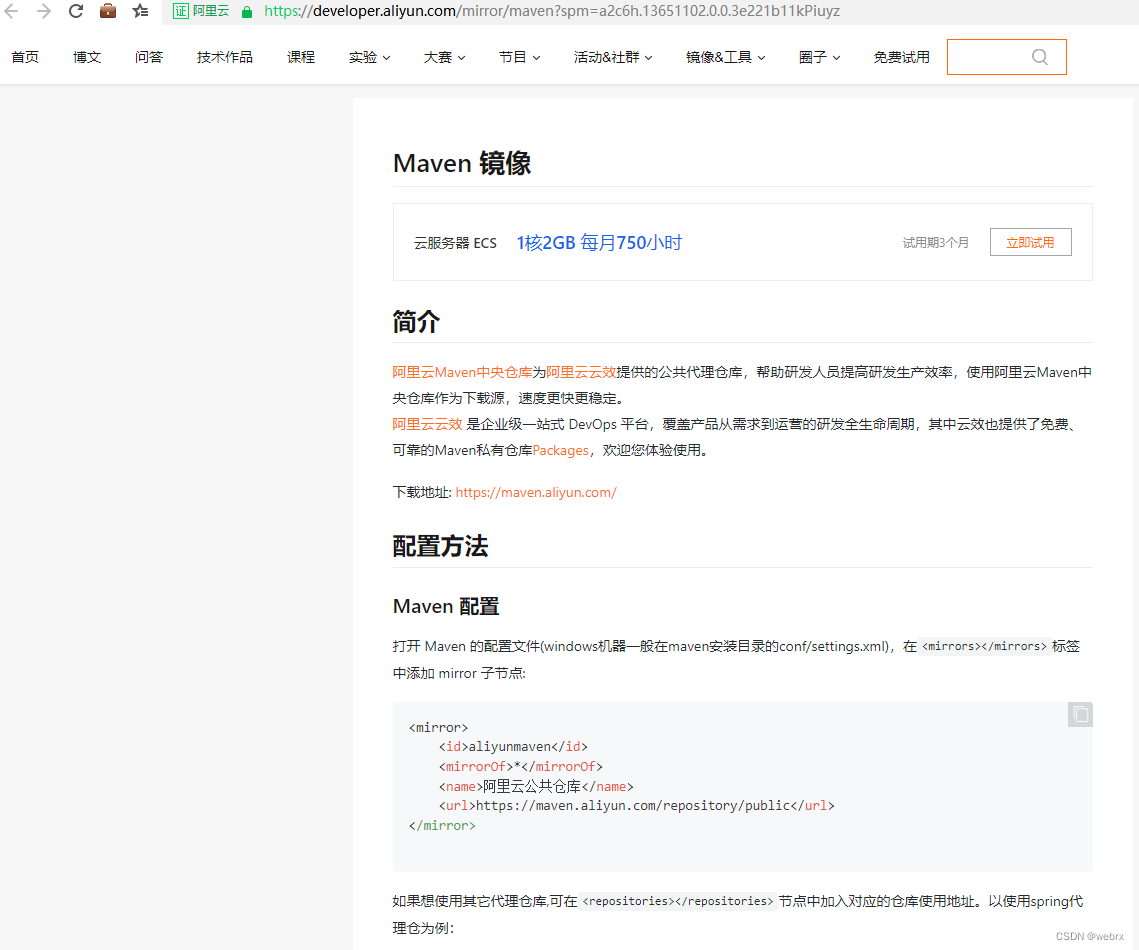This screenshot has height=950, width=1139.
Task: Expand the 大赛 dropdown menu
Action: point(445,57)
